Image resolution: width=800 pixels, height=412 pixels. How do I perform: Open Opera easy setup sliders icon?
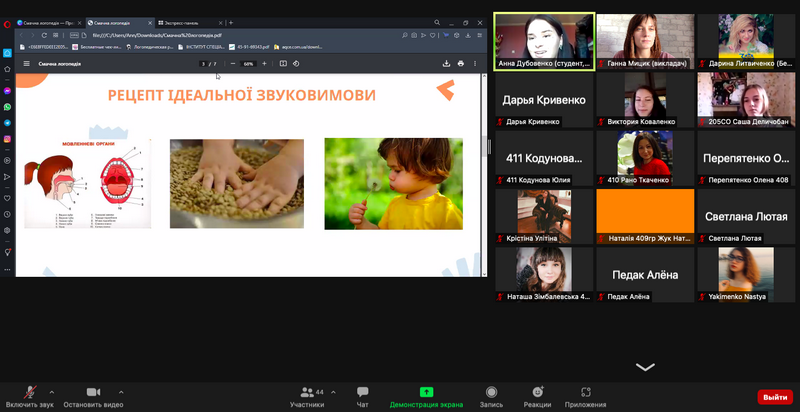tap(480, 35)
